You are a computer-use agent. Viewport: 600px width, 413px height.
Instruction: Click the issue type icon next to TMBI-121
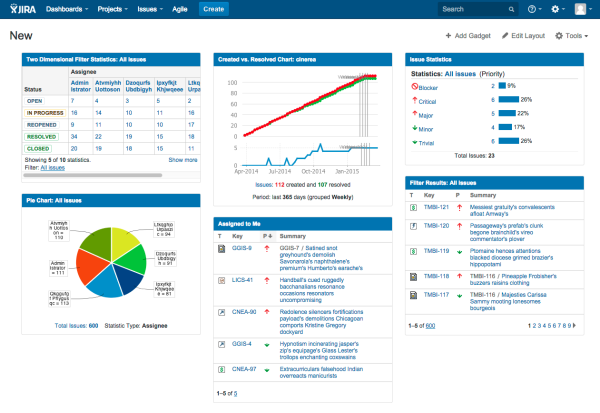414,207
